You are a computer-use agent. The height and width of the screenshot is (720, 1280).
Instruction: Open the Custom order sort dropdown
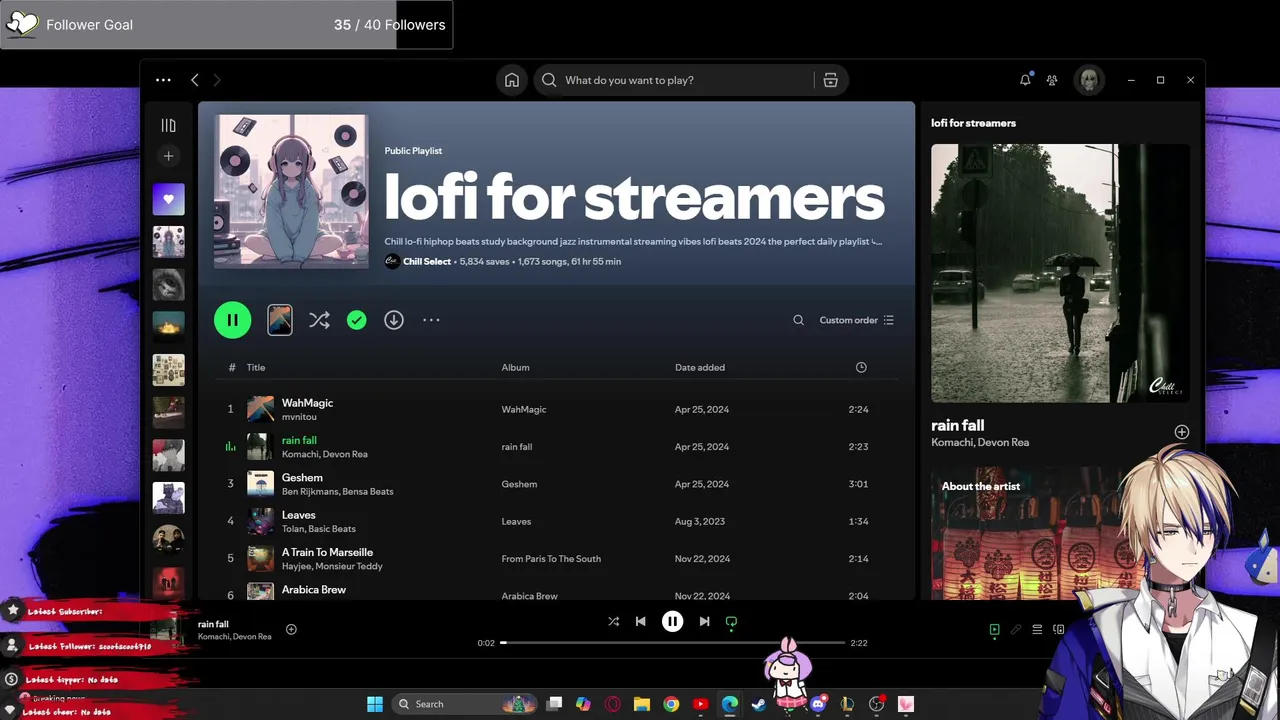pos(857,320)
